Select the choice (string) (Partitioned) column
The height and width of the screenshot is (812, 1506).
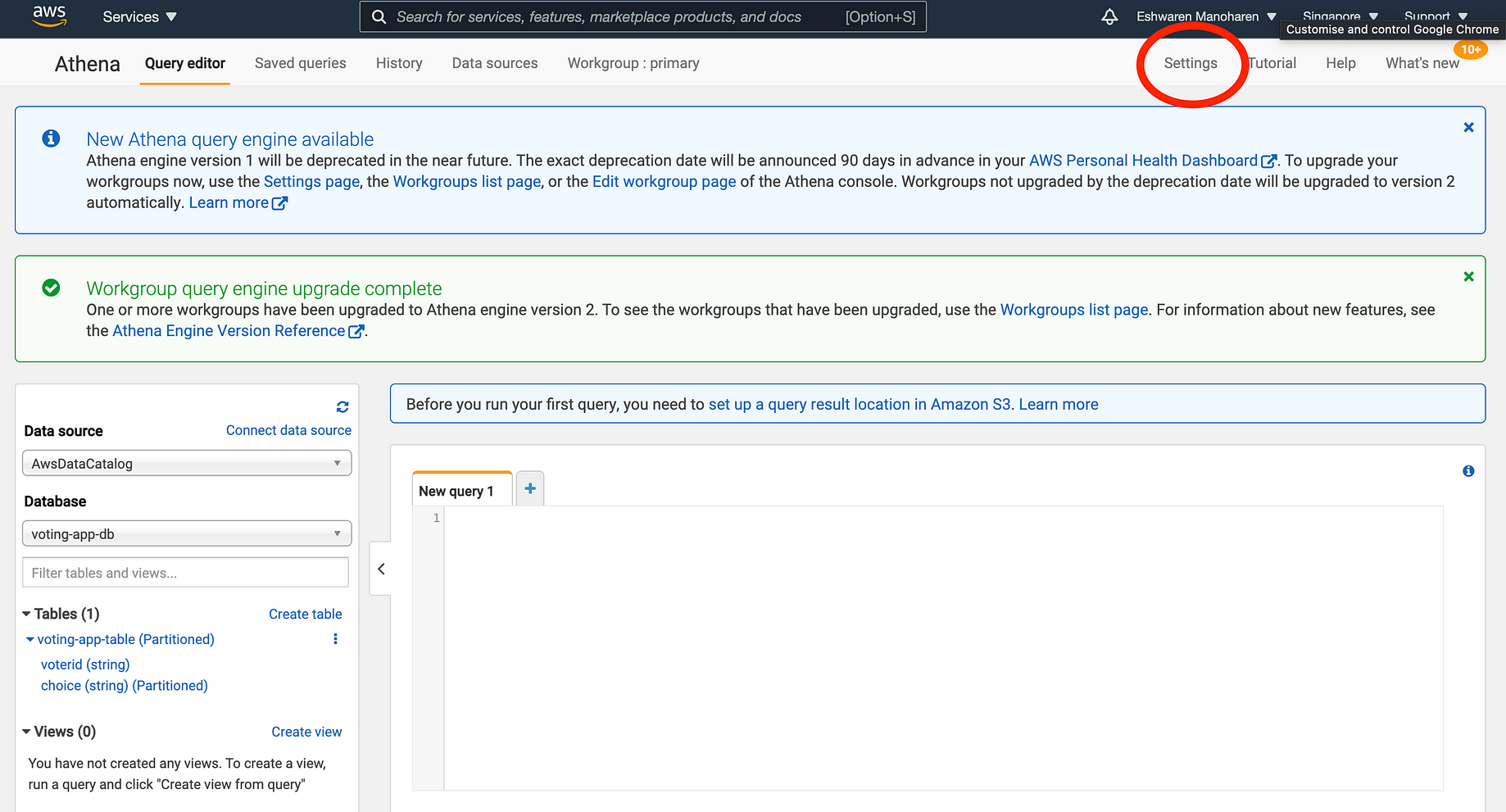point(125,686)
